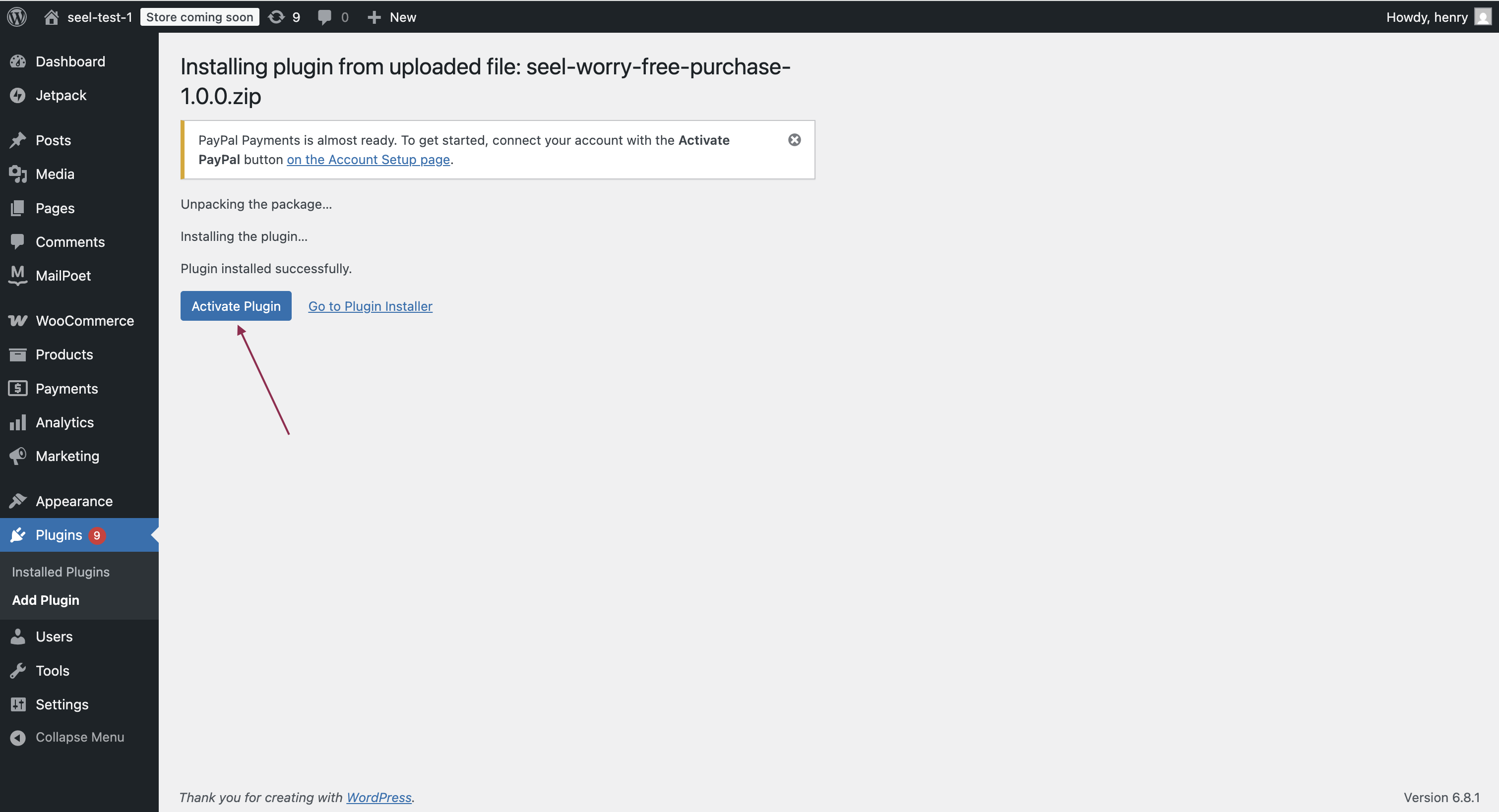Viewport: 1499px width, 812px height.
Task: Open Analytics via the bar chart icon
Action: [x=17, y=422]
